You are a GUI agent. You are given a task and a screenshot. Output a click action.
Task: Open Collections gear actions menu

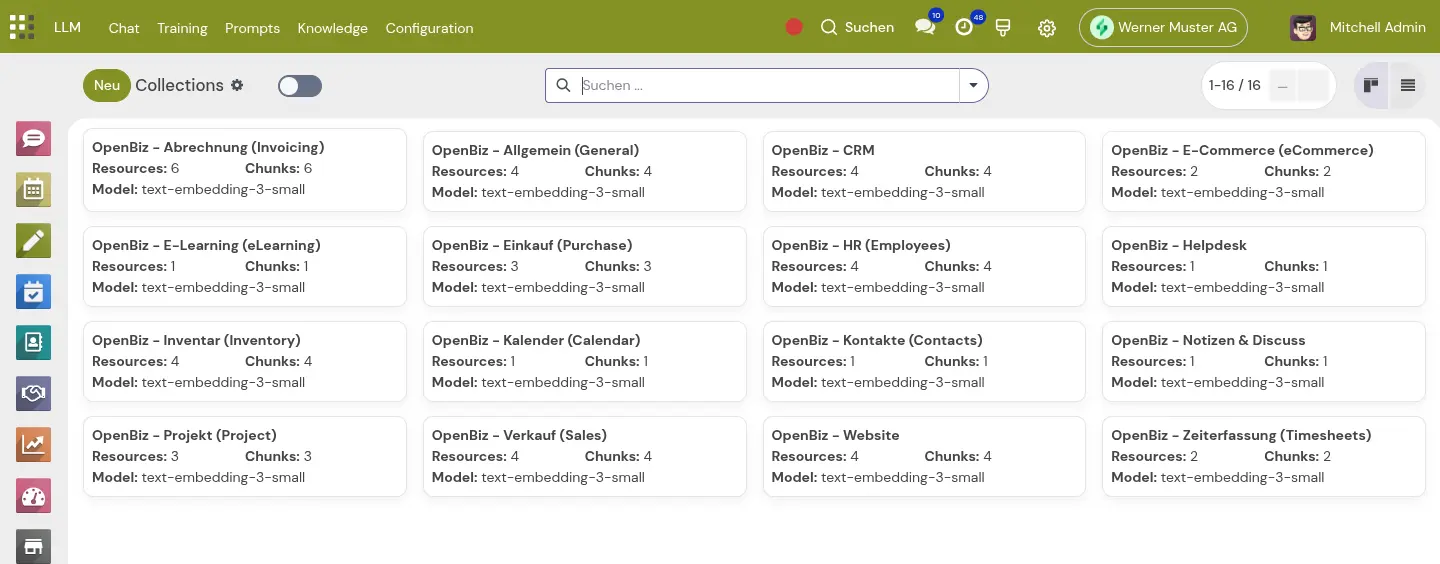click(237, 85)
